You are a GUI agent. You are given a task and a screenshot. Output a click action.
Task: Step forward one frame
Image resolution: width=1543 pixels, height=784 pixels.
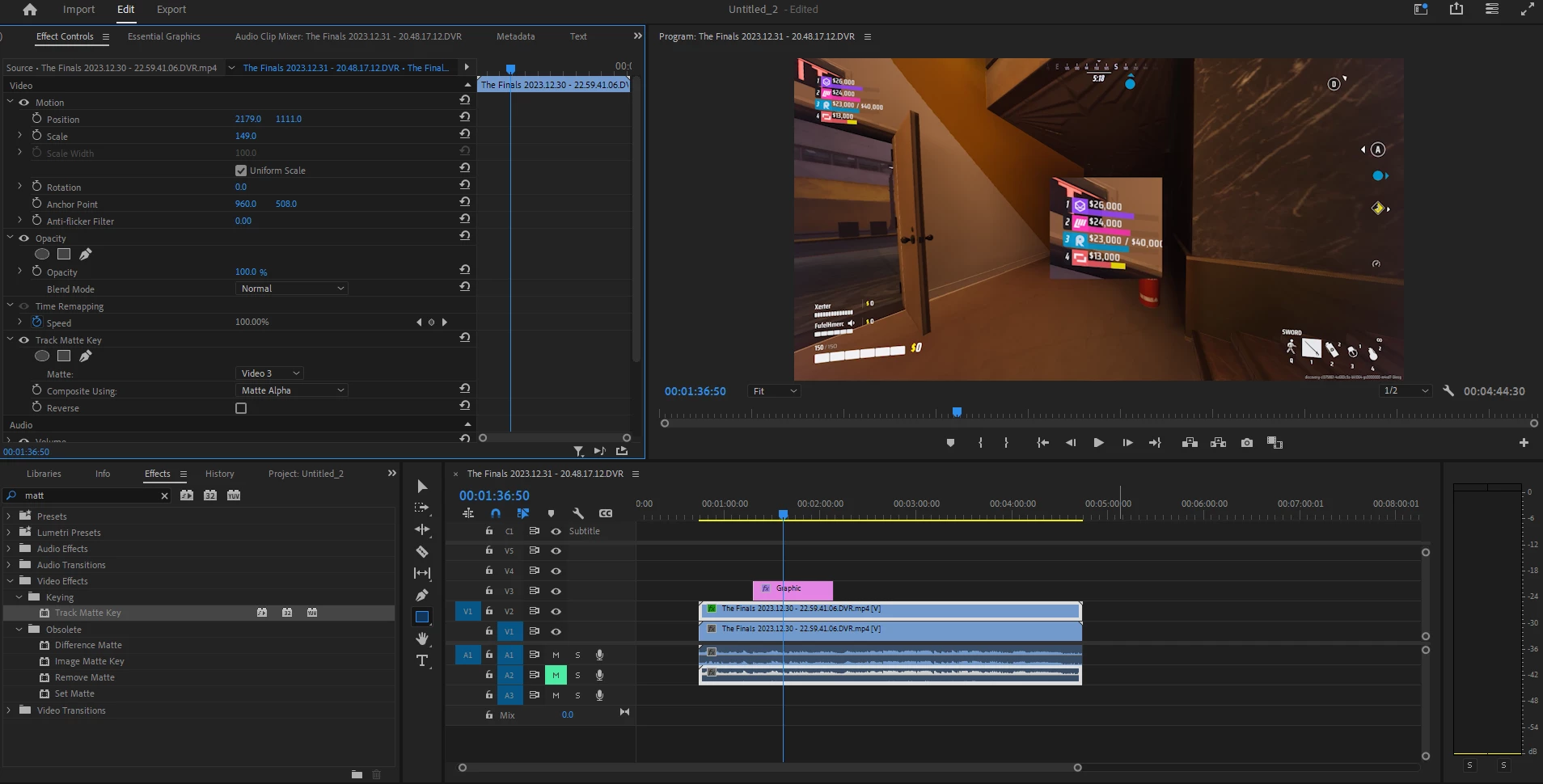1127,443
